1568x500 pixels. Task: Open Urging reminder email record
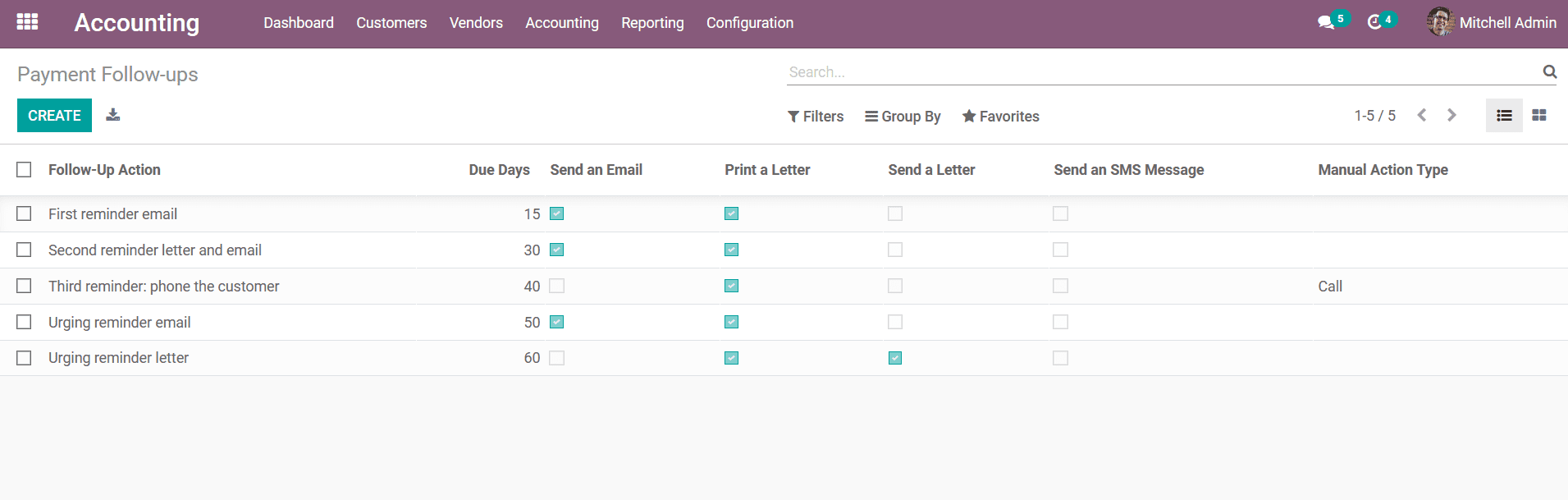coord(119,323)
